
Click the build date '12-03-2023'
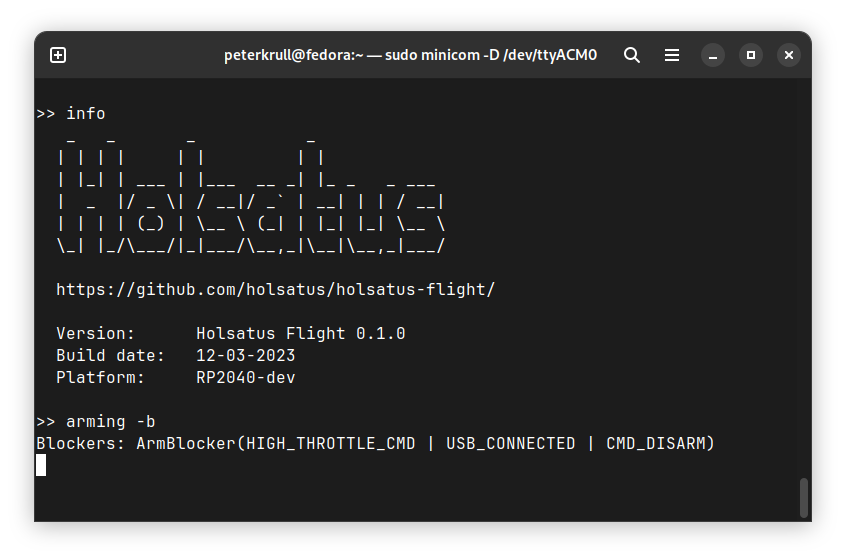tap(245, 356)
